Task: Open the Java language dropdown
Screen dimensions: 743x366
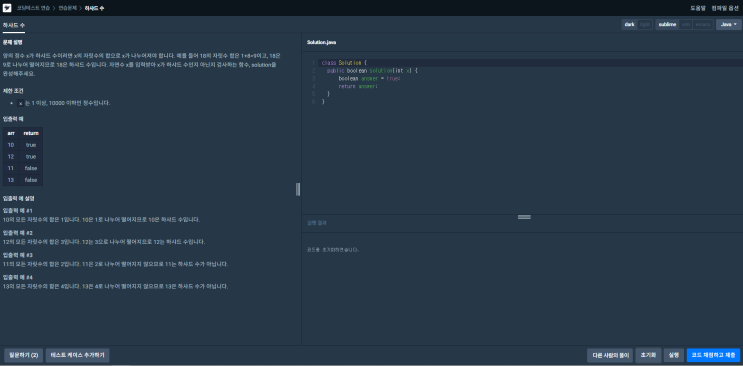Action: point(728,25)
